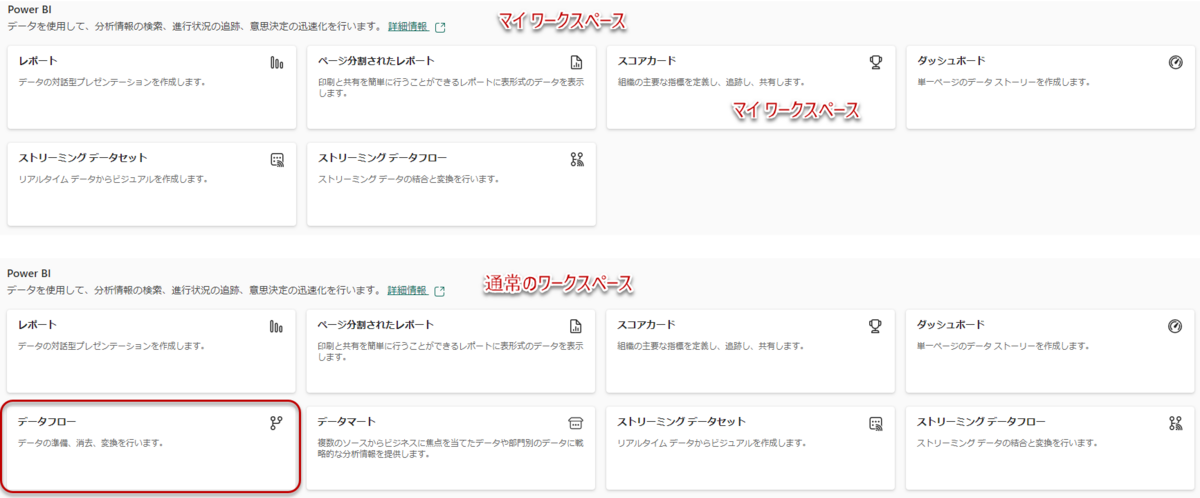Choose ストリーミング データセット card title in lower section
The height and width of the screenshot is (498, 1200).
coord(683,422)
